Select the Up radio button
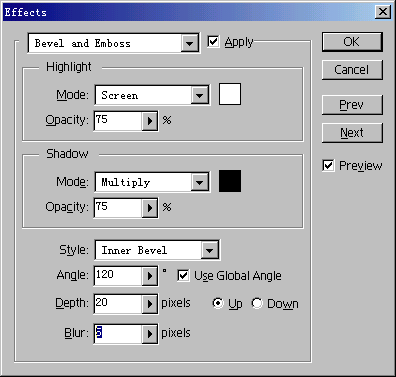The image size is (396, 377). [218, 303]
